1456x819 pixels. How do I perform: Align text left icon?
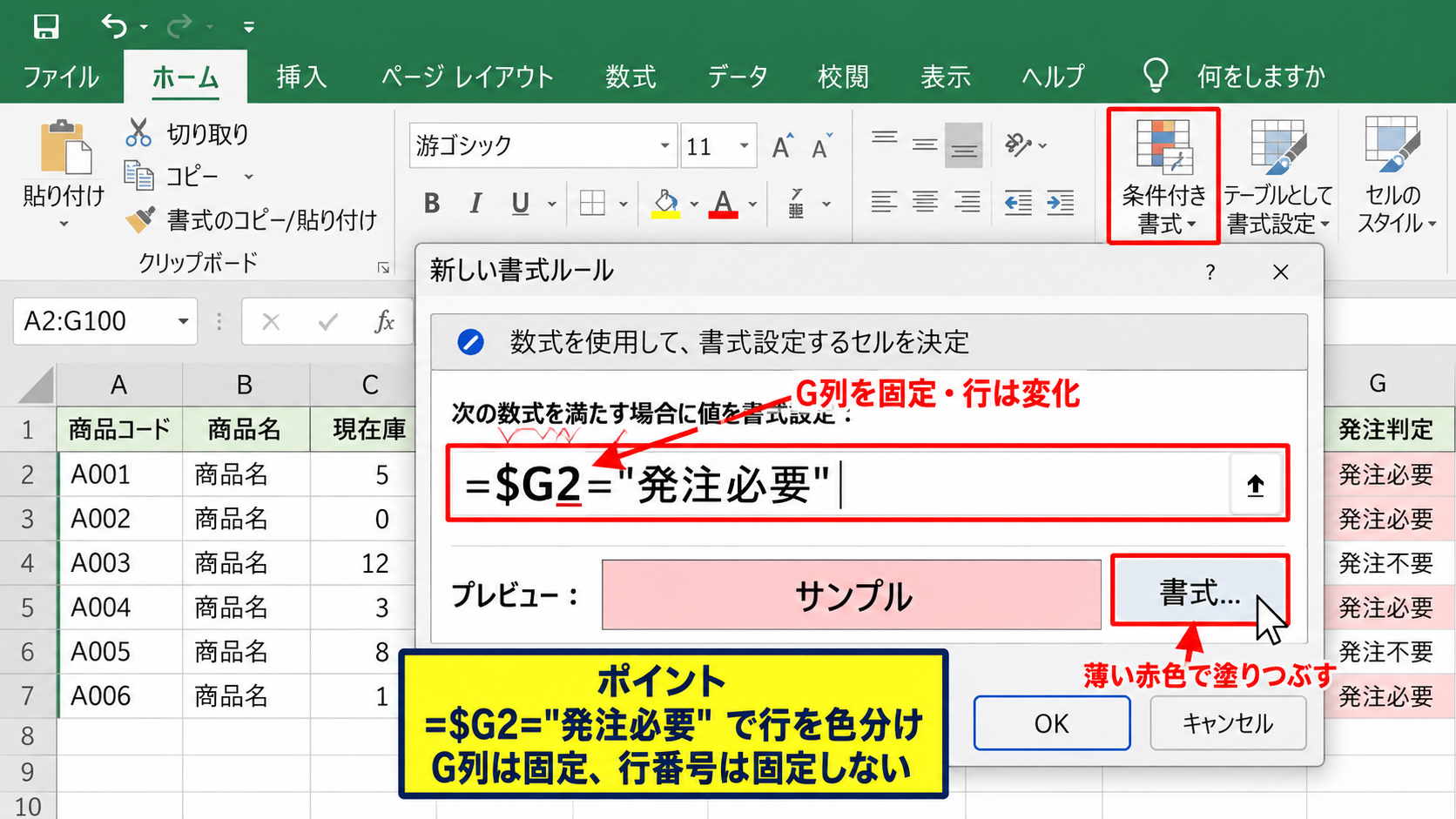tap(884, 203)
